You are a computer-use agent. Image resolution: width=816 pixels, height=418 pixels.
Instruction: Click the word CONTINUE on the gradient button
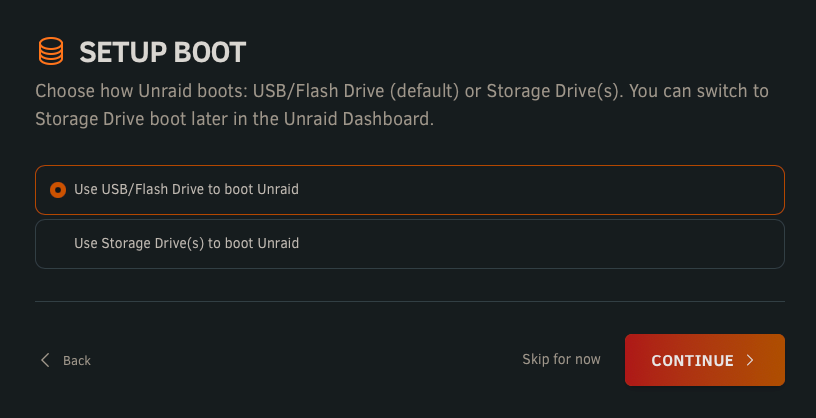point(692,361)
